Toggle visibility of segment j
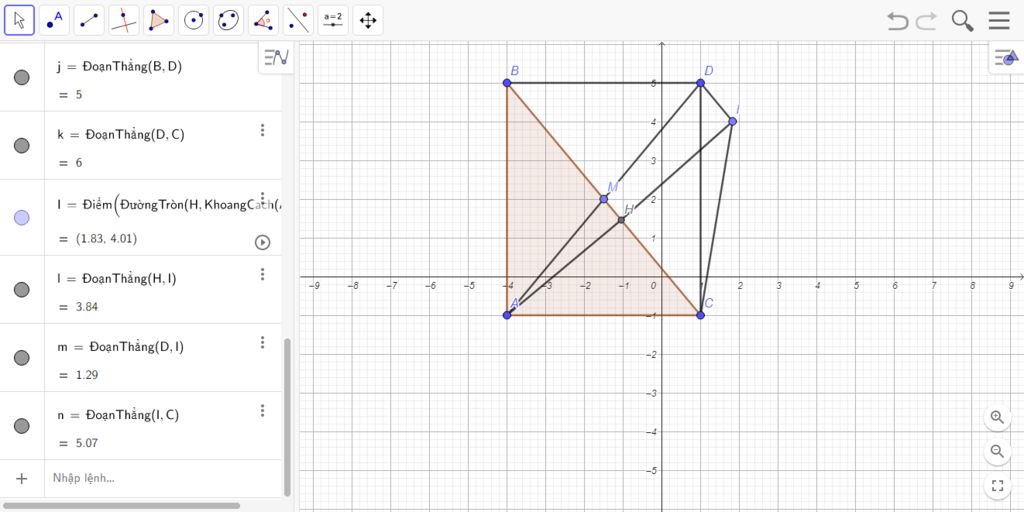 (22, 78)
